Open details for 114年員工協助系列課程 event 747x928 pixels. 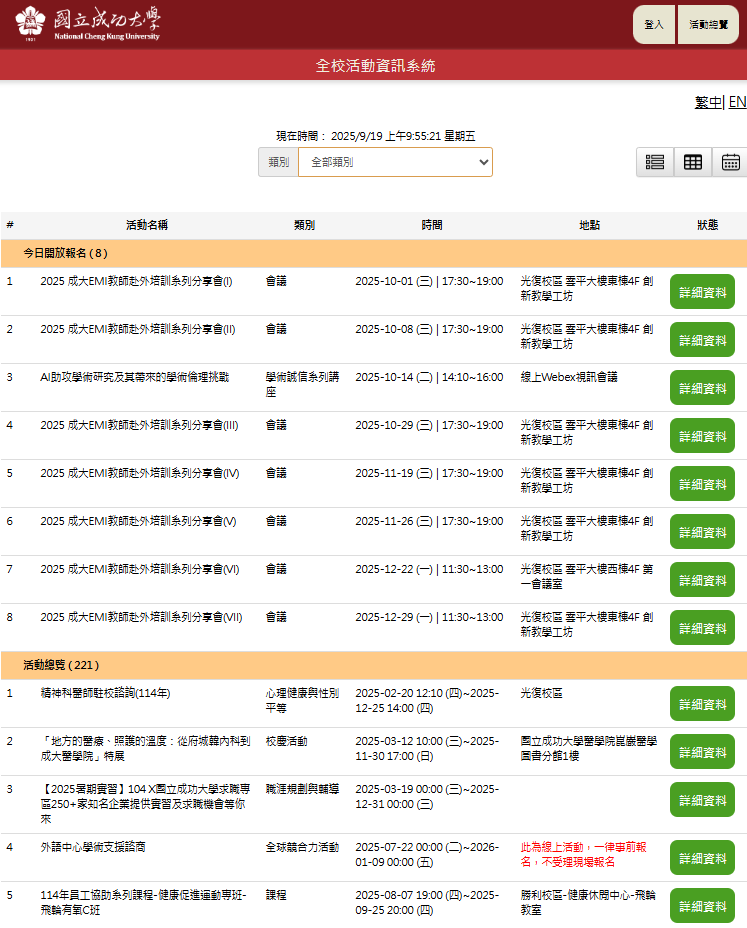(x=702, y=906)
